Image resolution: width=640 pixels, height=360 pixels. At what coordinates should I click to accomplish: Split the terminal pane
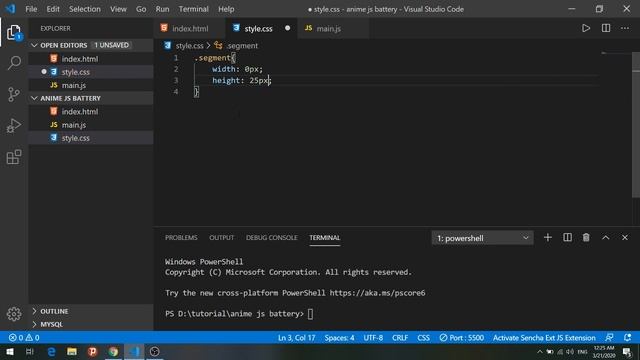tap(567, 238)
